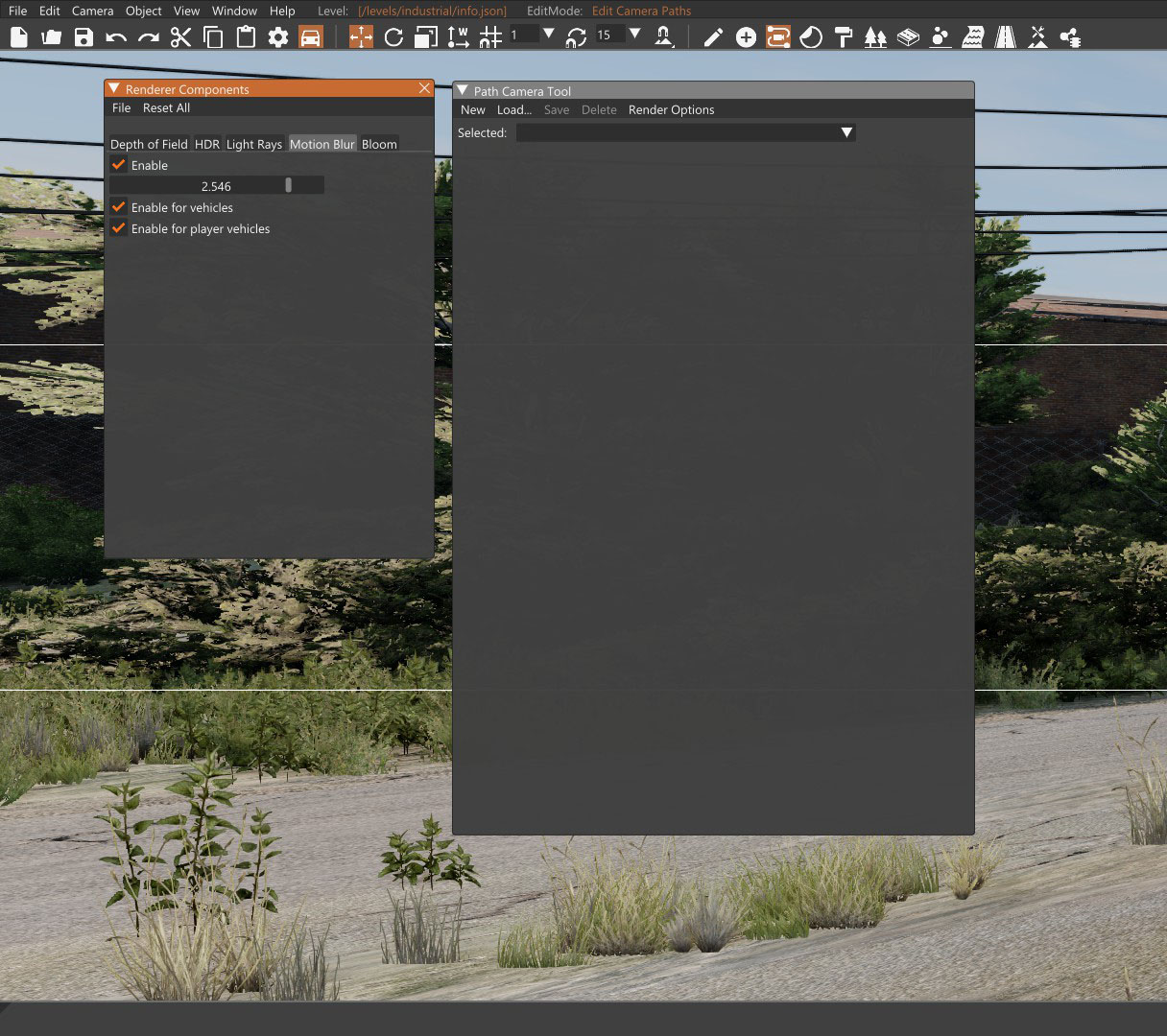Image resolution: width=1167 pixels, height=1036 pixels.
Task: Open the Forest editor trees icon
Action: pyautogui.click(x=875, y=37)
